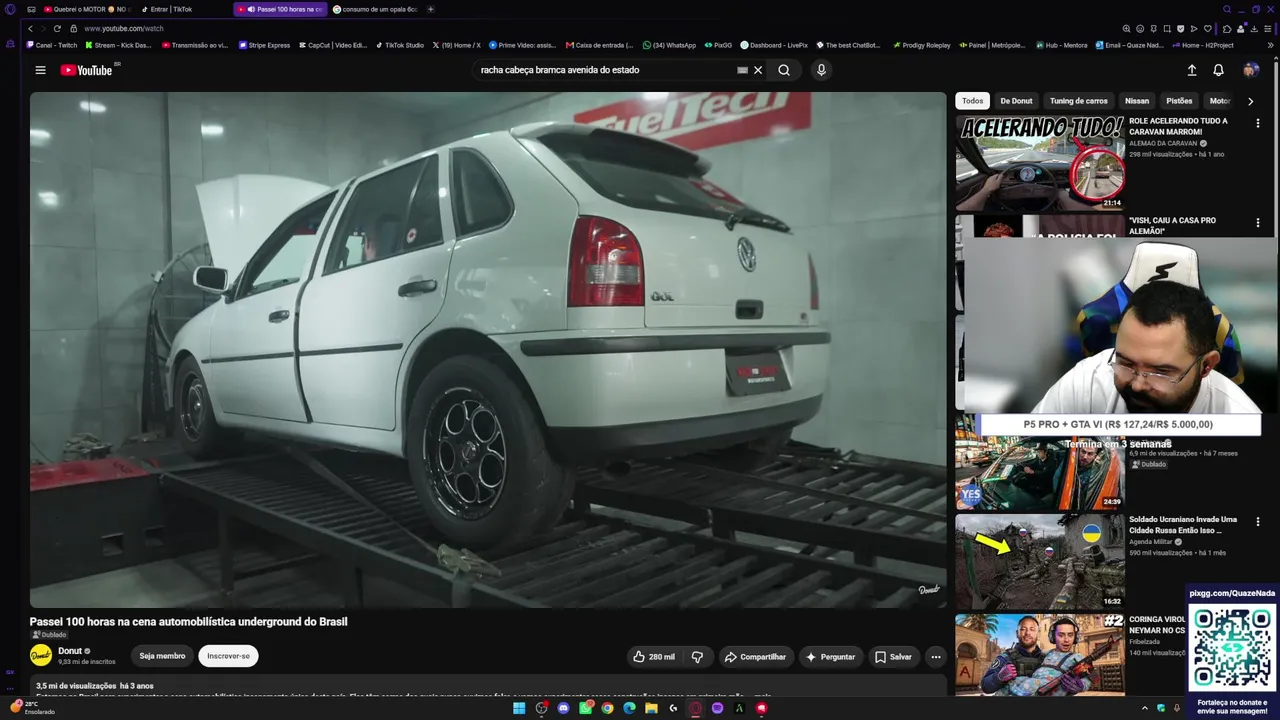Open YouTube notifications bell
The width and height of the screenshot is (1280, 720).
click(x=1218, y=70)
